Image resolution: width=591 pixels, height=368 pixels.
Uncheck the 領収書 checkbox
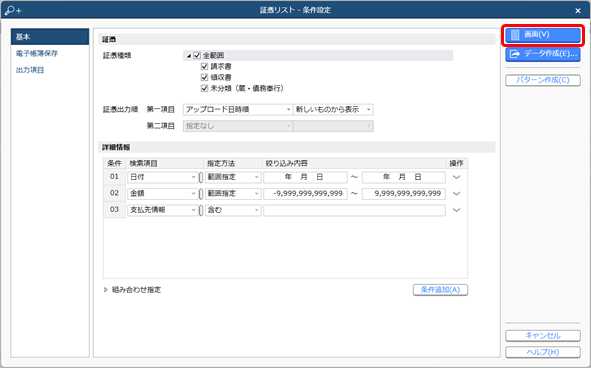[204, 77]
